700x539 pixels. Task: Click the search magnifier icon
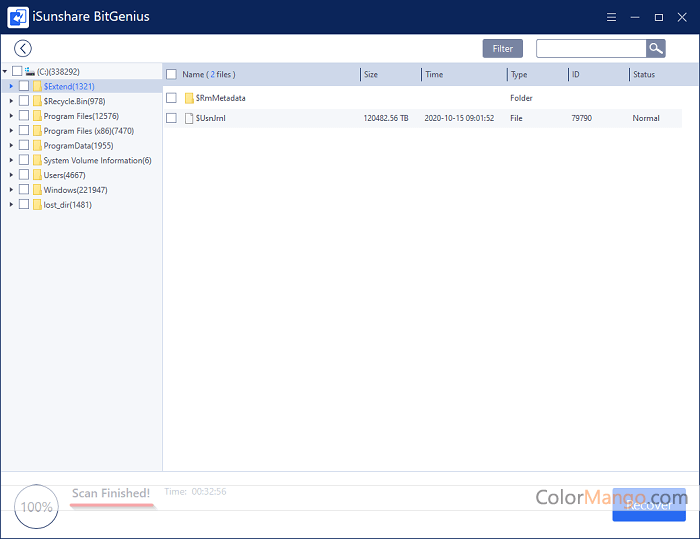click(655, 48)
